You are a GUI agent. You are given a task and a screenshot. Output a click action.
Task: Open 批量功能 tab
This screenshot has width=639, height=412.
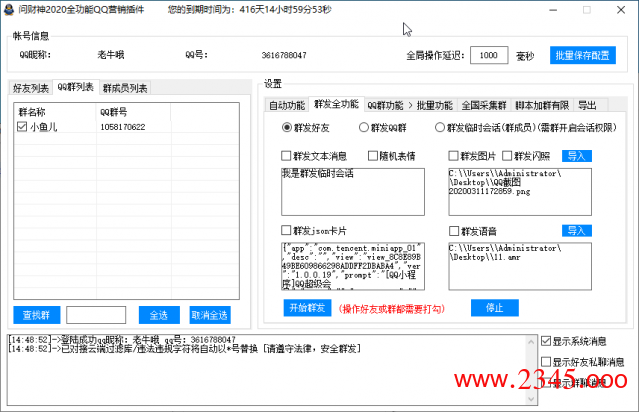pos(434,105)
